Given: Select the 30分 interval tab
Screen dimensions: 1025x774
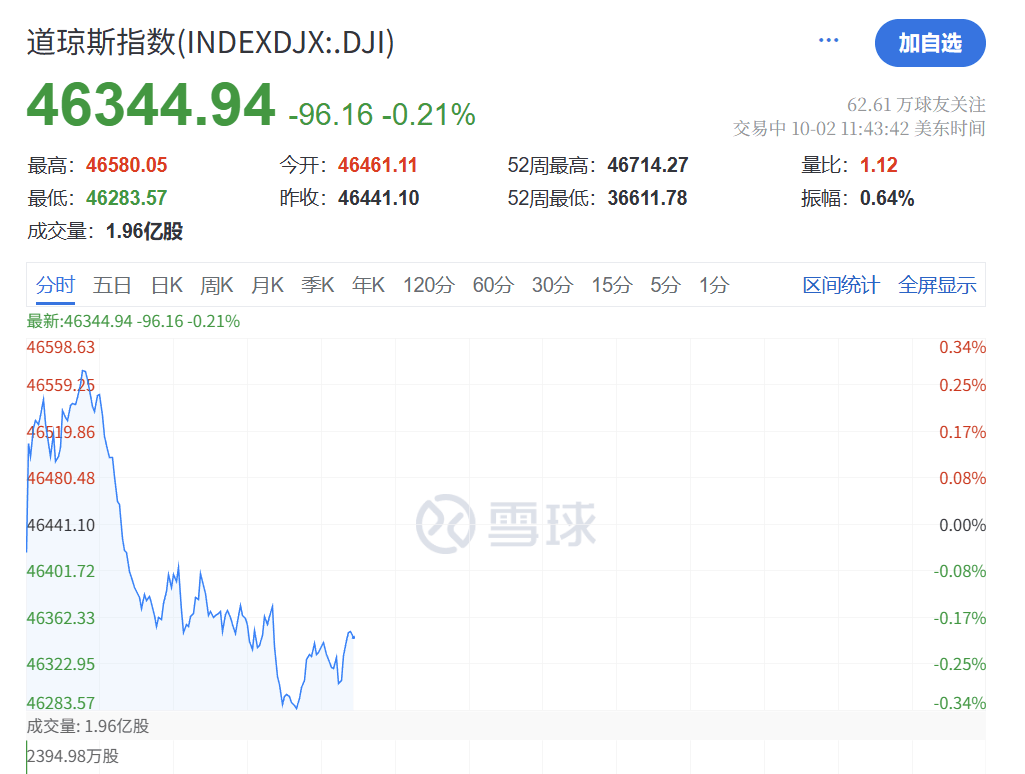Looking at the screenshot, I should click(x=551, y=285).
